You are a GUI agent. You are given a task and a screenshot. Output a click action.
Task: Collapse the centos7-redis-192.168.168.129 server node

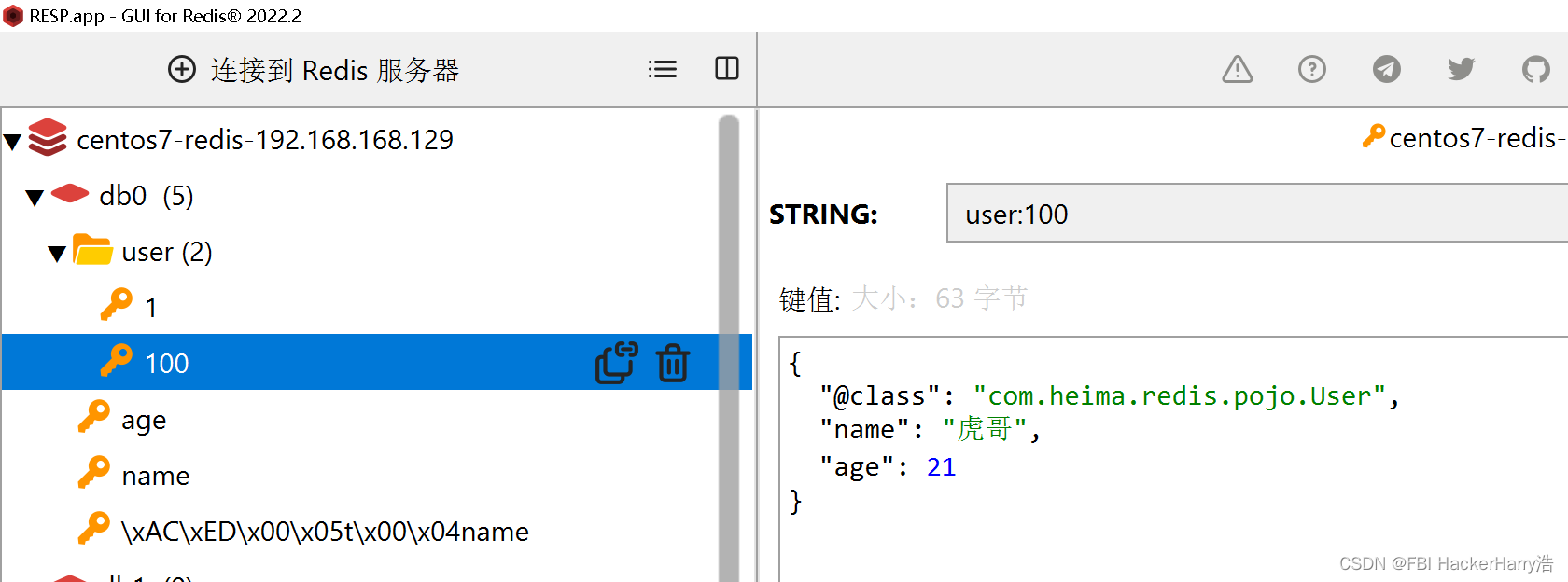click(x=12, y=142)
